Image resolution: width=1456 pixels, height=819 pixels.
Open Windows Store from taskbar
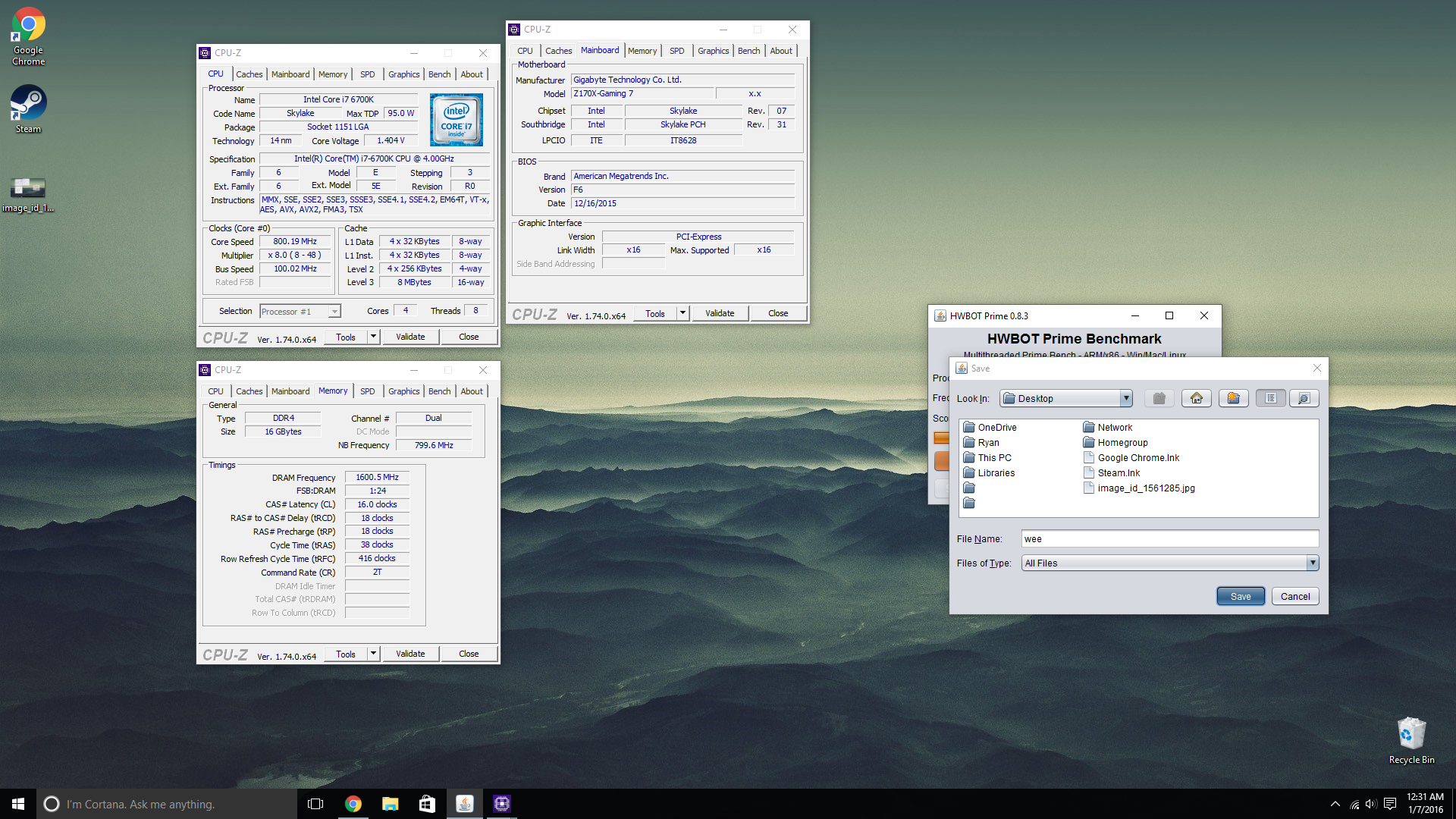point(427,804)
